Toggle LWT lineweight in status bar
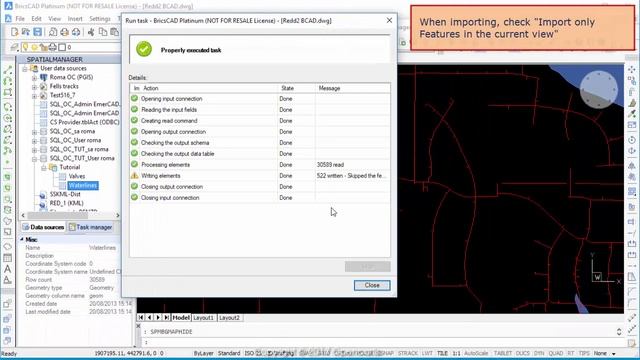Screen dimensions: 640x360 427,353
